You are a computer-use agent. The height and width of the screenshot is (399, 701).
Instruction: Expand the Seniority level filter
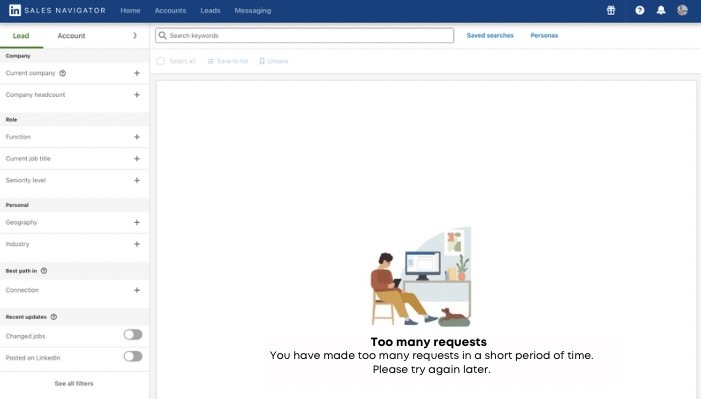pyautogui.click(x=137, y=180)
